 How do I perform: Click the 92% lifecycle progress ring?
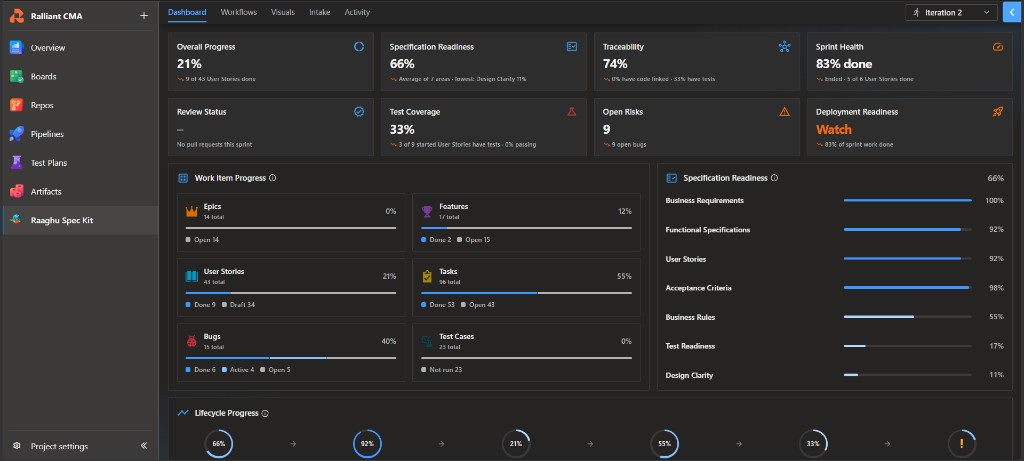coord(367,443)
